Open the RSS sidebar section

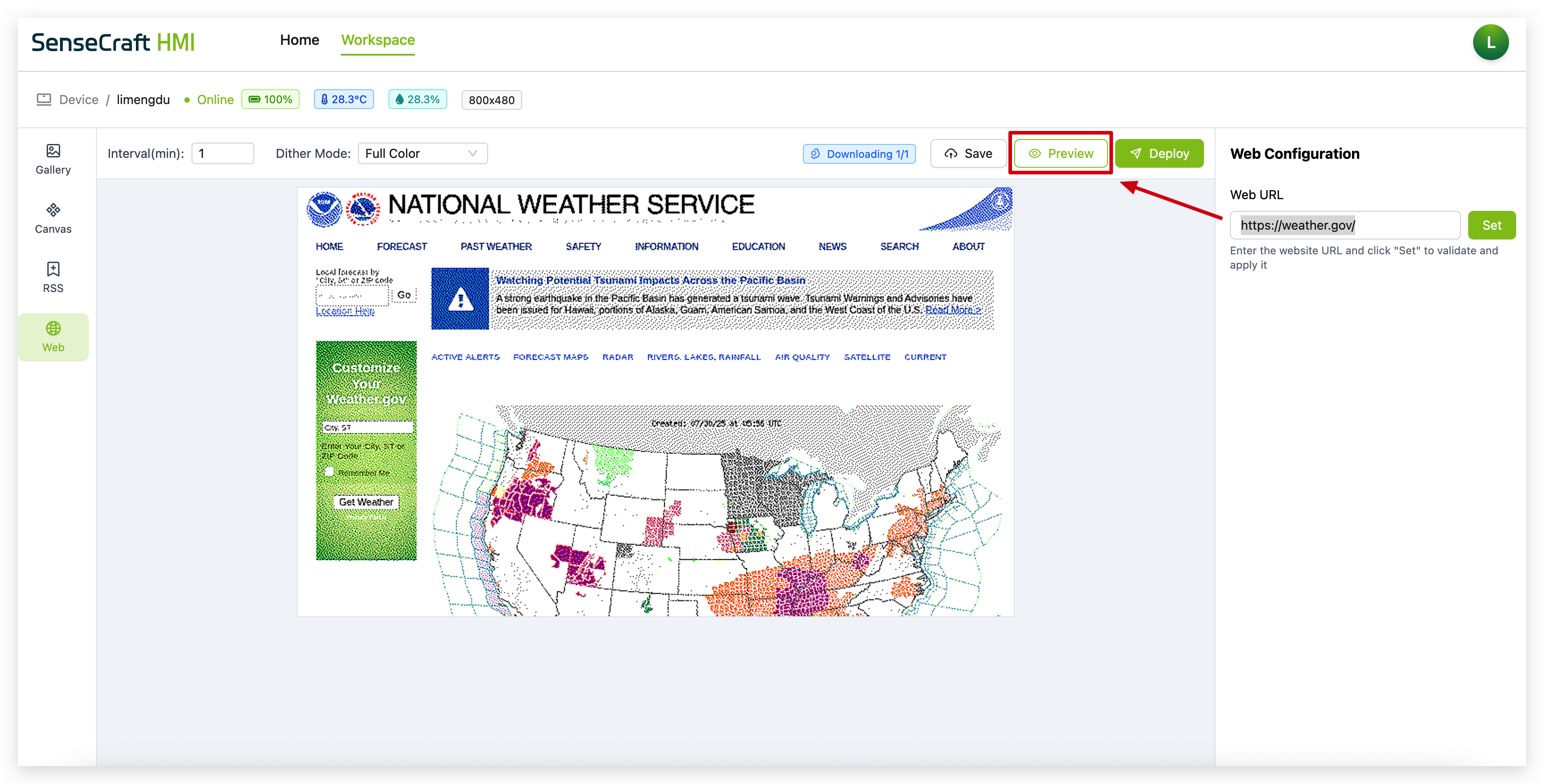[53, 278]
